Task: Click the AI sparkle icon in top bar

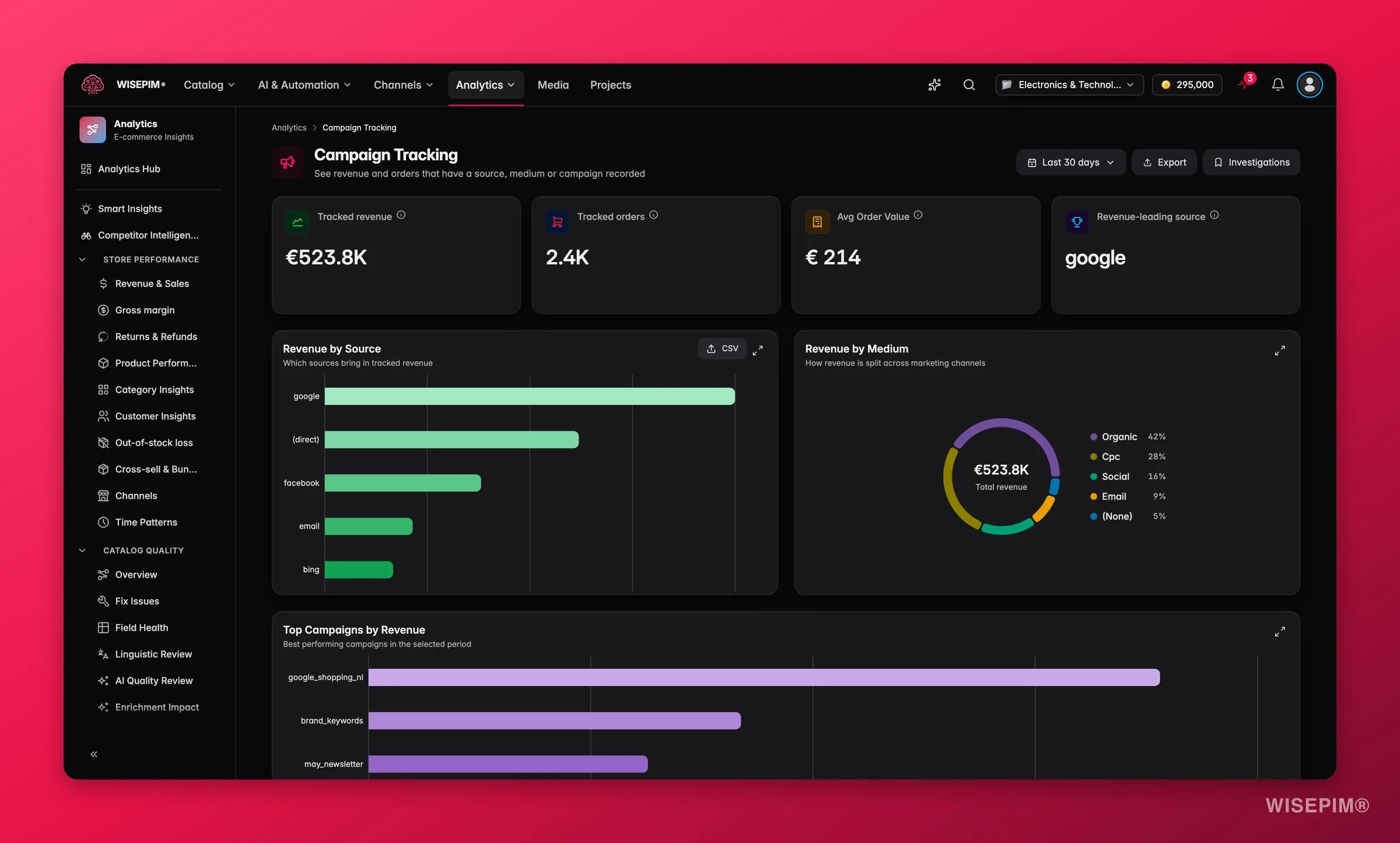Action: 935,85
